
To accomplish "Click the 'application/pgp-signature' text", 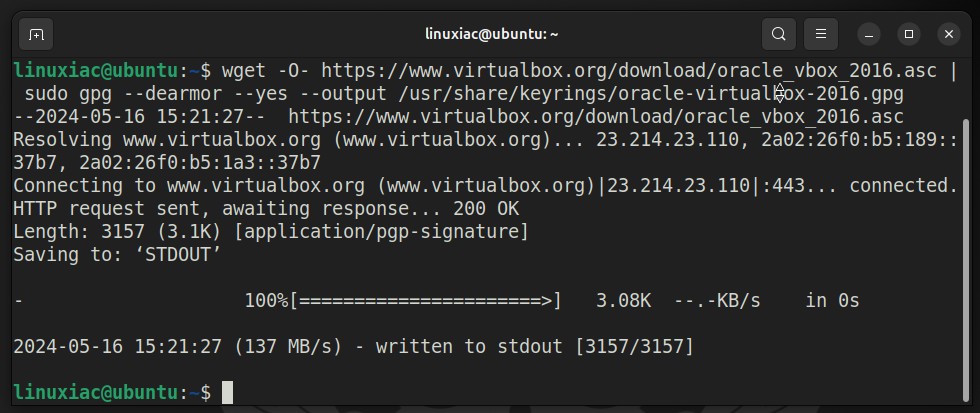I will point(381,232).
